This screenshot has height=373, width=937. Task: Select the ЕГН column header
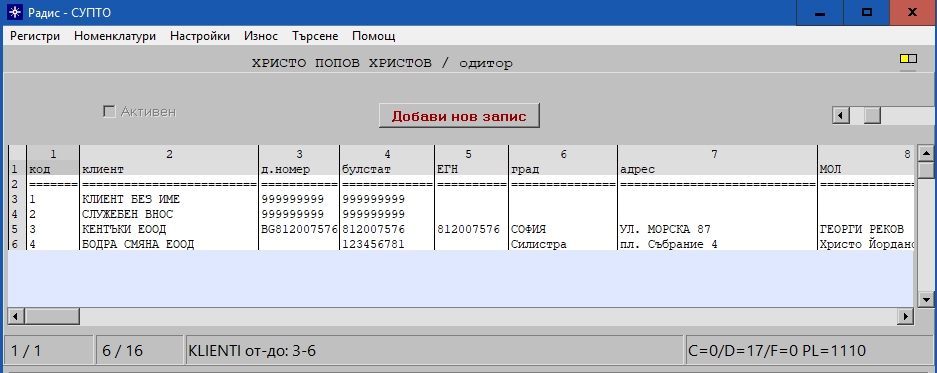pyautogui.click(x=471, y=169)
